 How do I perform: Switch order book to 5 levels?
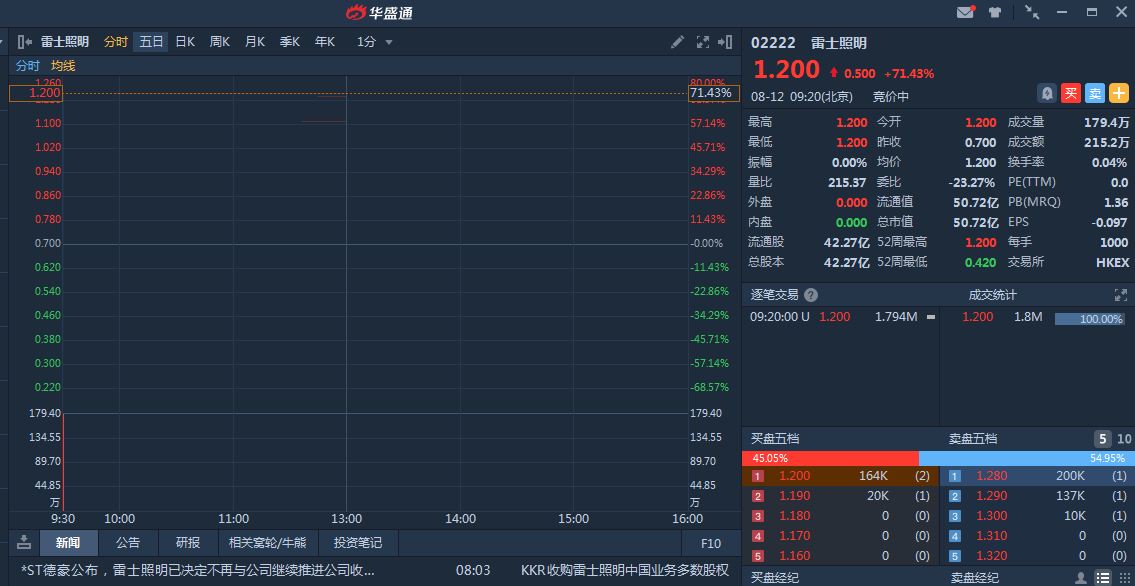[1102, 439]
